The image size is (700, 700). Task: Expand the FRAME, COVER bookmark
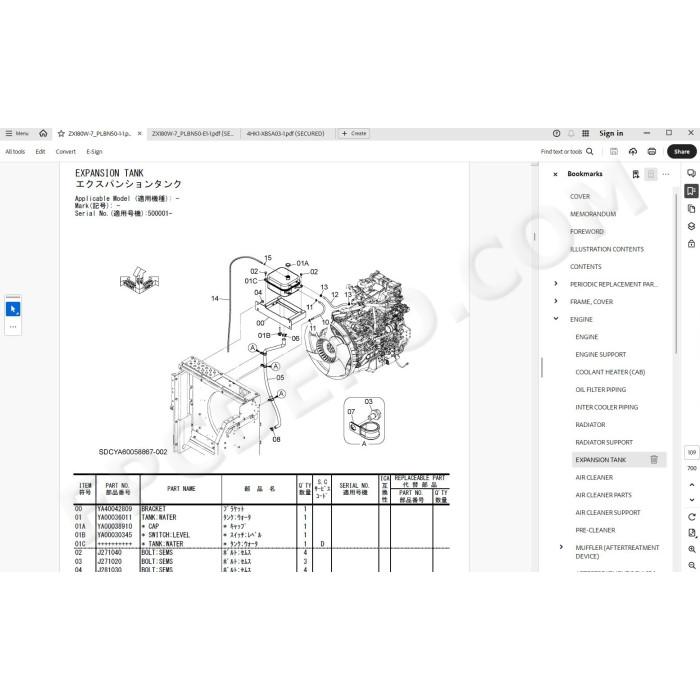click(556, 301)
